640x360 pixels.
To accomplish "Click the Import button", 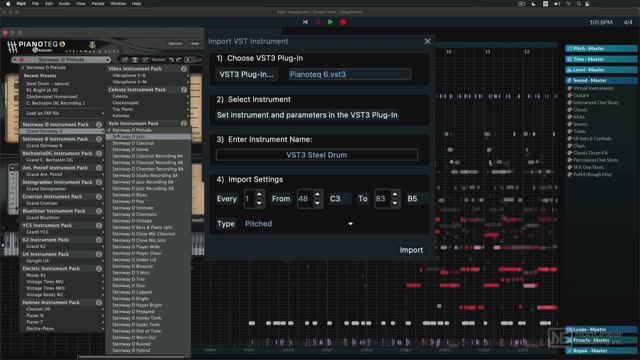I will tap(411, 250).
